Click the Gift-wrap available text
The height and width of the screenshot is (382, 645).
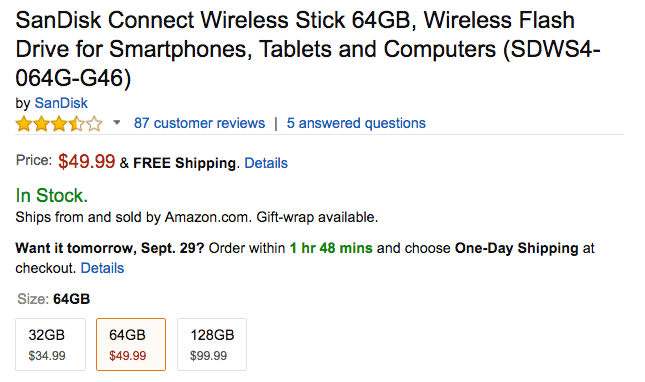tap(317, 217)
